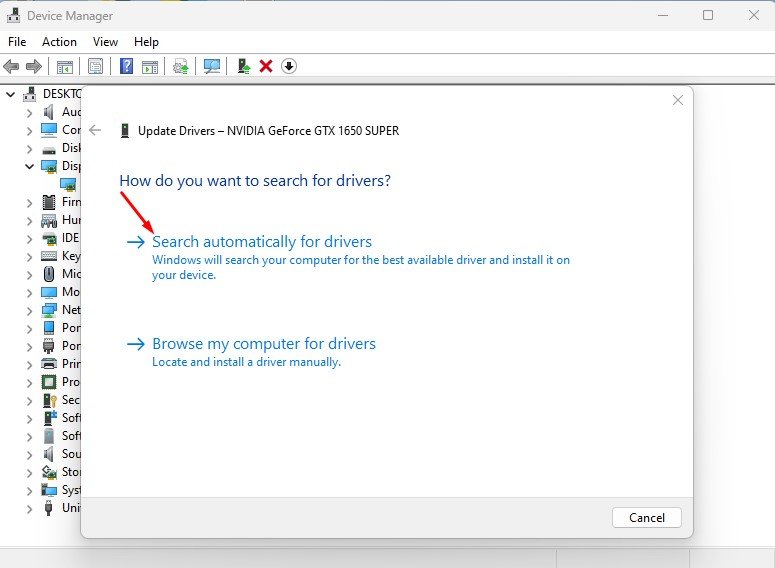Click the Disable device down-arrow icon

click(x=289, y=66)
